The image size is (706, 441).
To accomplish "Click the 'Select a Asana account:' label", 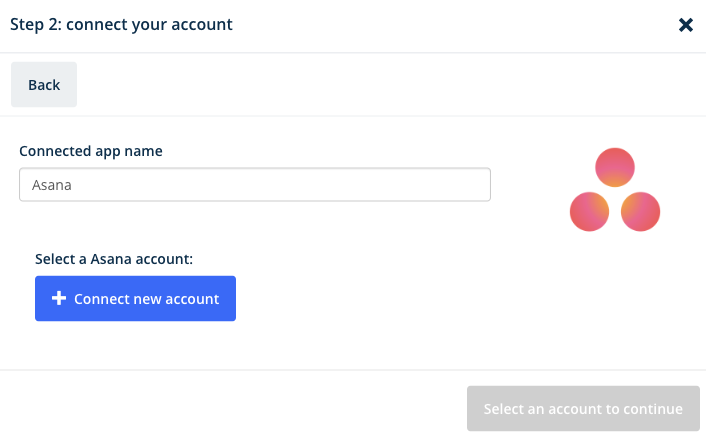I will tap(114, 259).
